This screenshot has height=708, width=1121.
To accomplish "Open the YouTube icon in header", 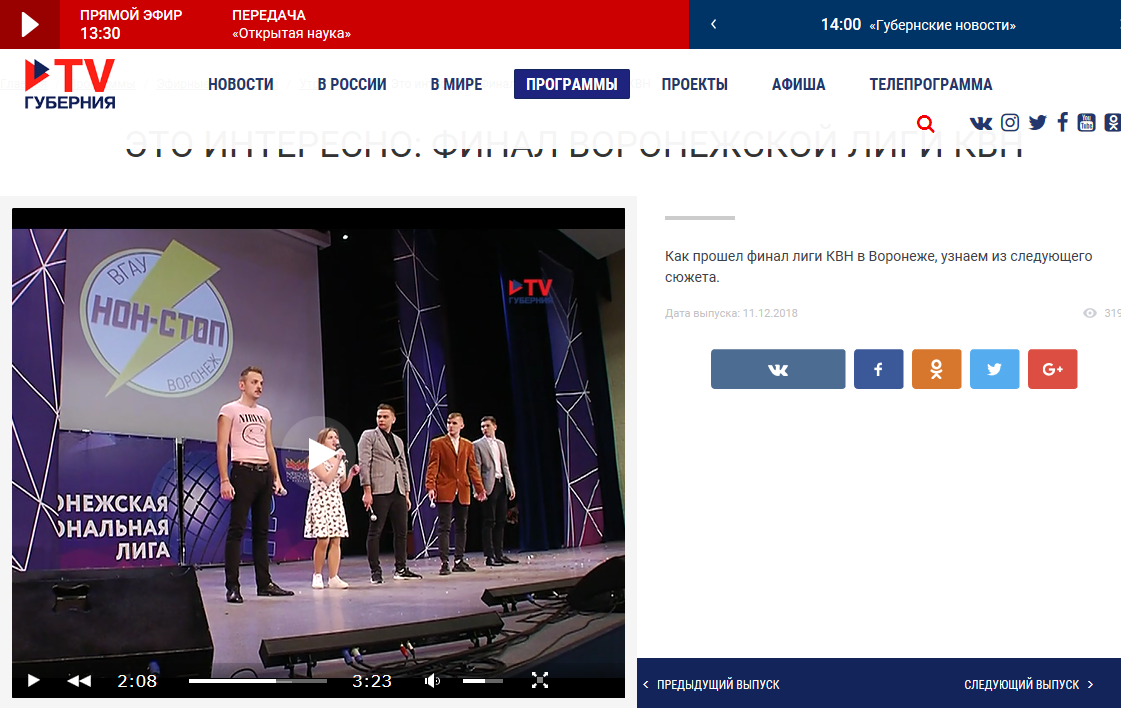I will coord(1086,123).
